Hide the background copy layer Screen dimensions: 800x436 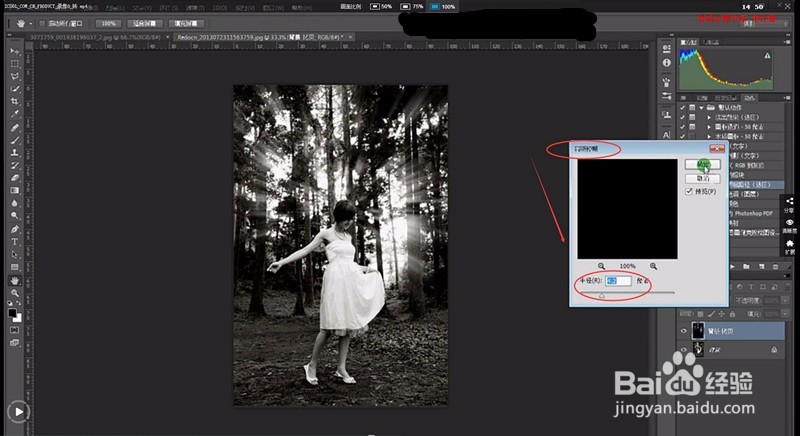[684, 331]
